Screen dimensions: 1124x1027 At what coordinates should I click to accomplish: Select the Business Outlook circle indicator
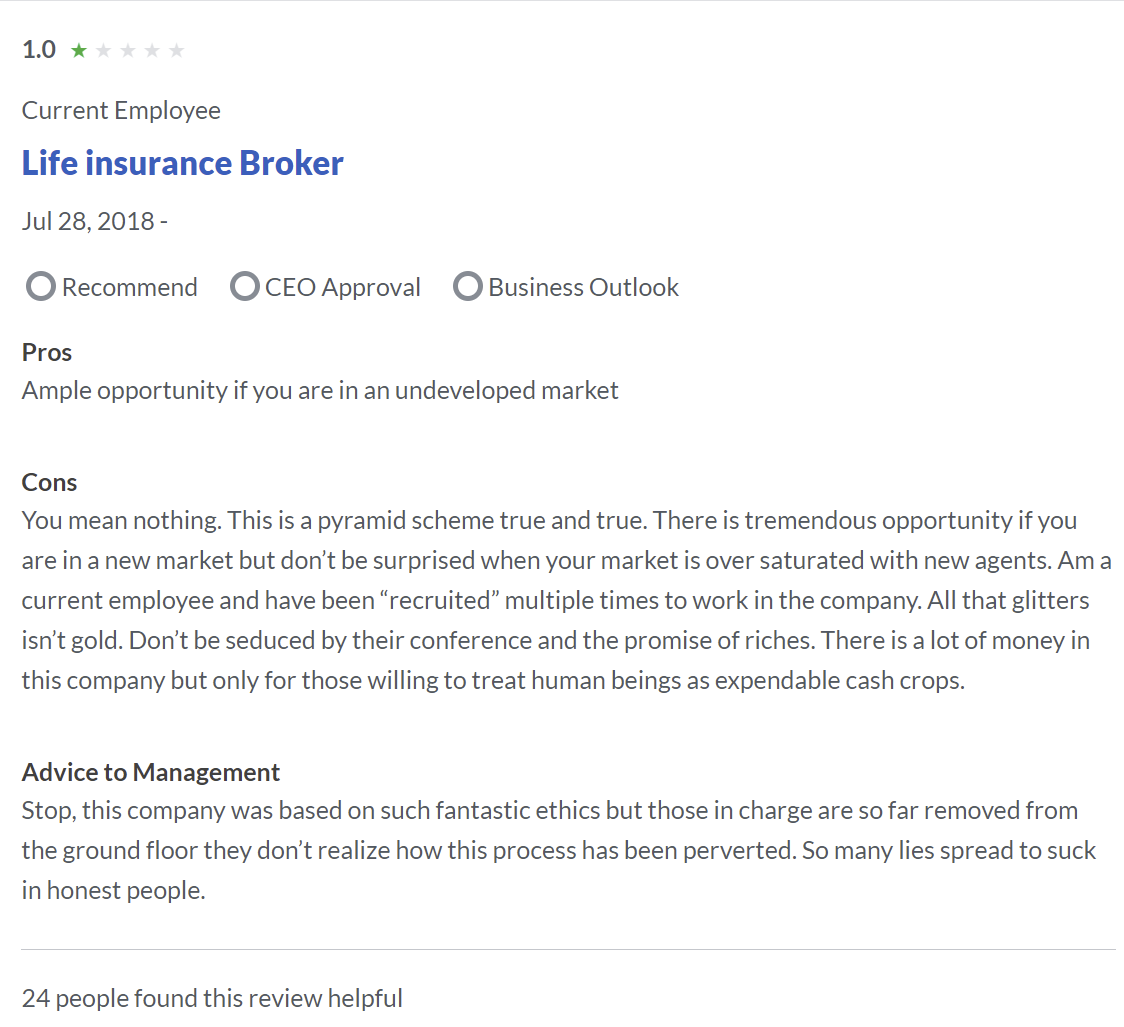point(467,287)
